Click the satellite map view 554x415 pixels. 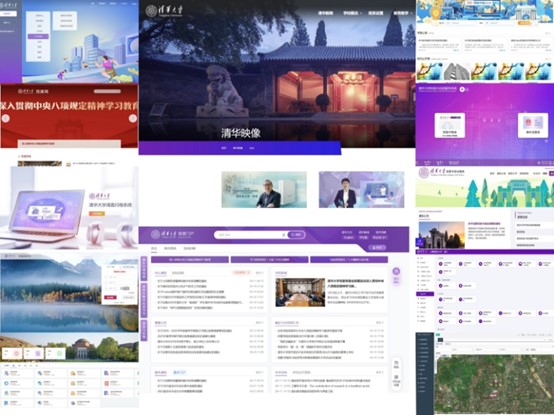(x=494, y=384)
